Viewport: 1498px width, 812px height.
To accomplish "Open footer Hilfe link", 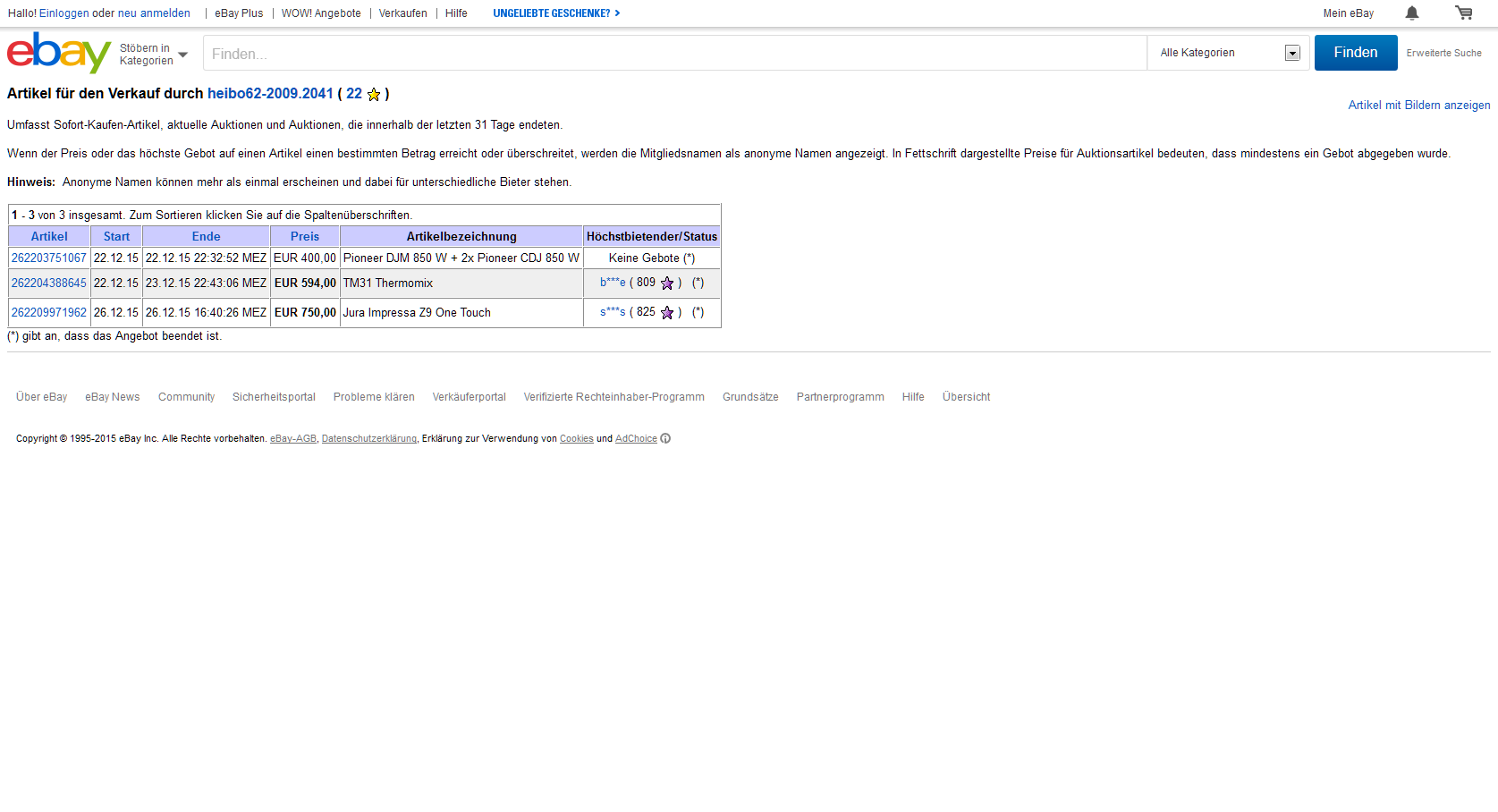I will 913,397.
